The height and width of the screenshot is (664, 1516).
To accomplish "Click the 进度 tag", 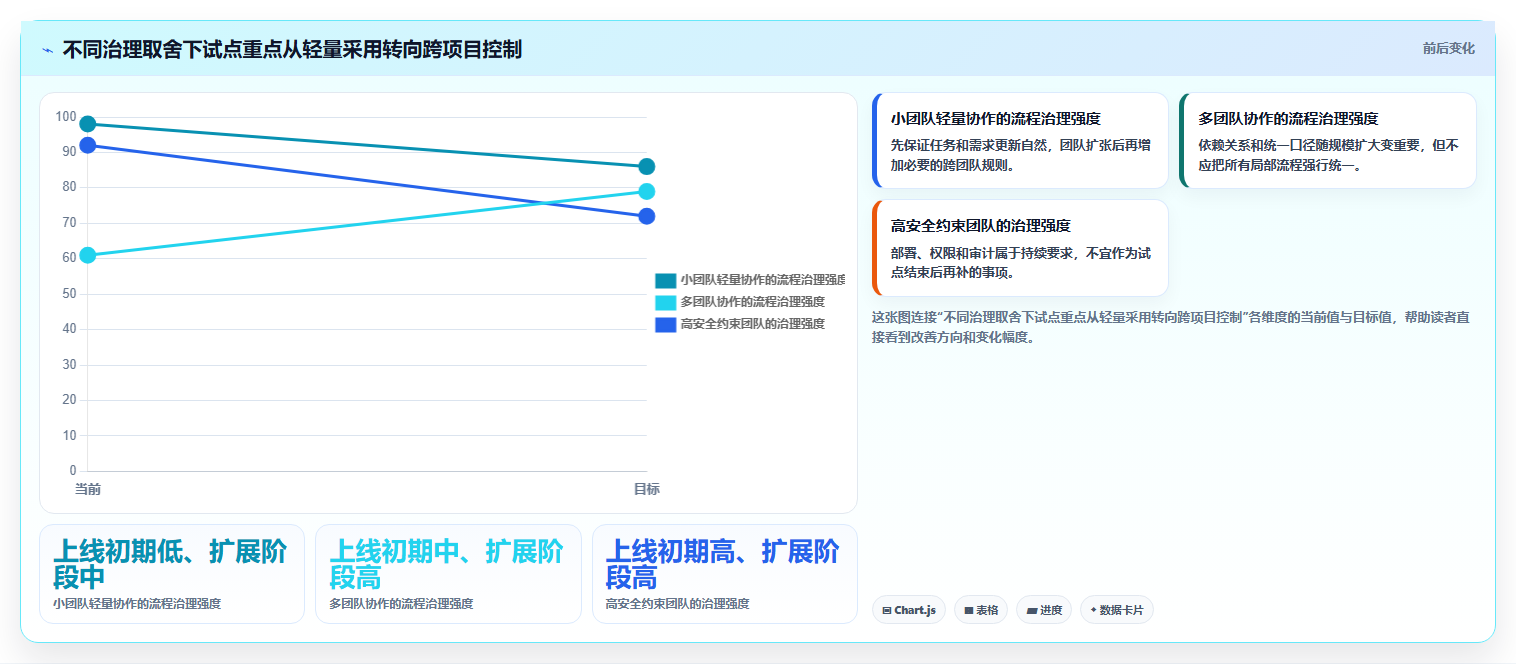I will tap(1044, 610).
